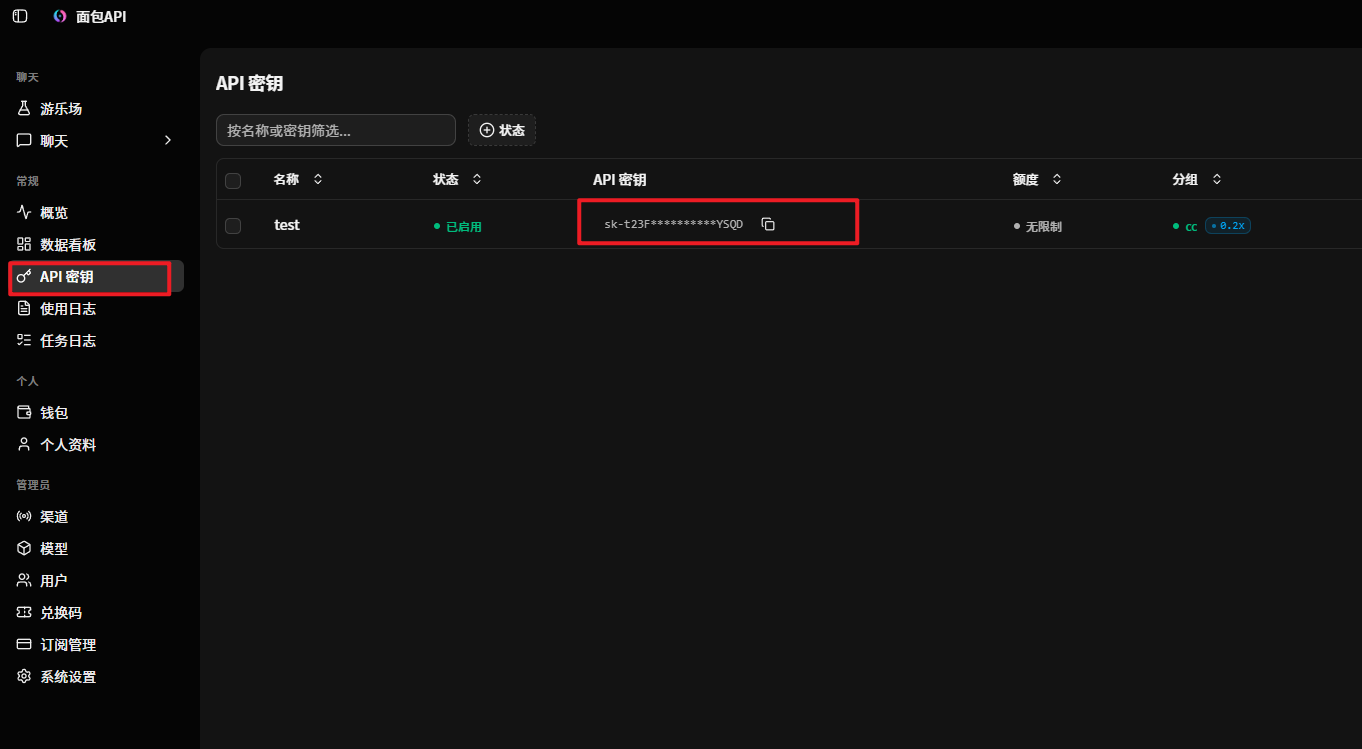Select the test row checkbox
Image resolution: width=1362 pixels, height=749 pixels.
coord(233,226)
